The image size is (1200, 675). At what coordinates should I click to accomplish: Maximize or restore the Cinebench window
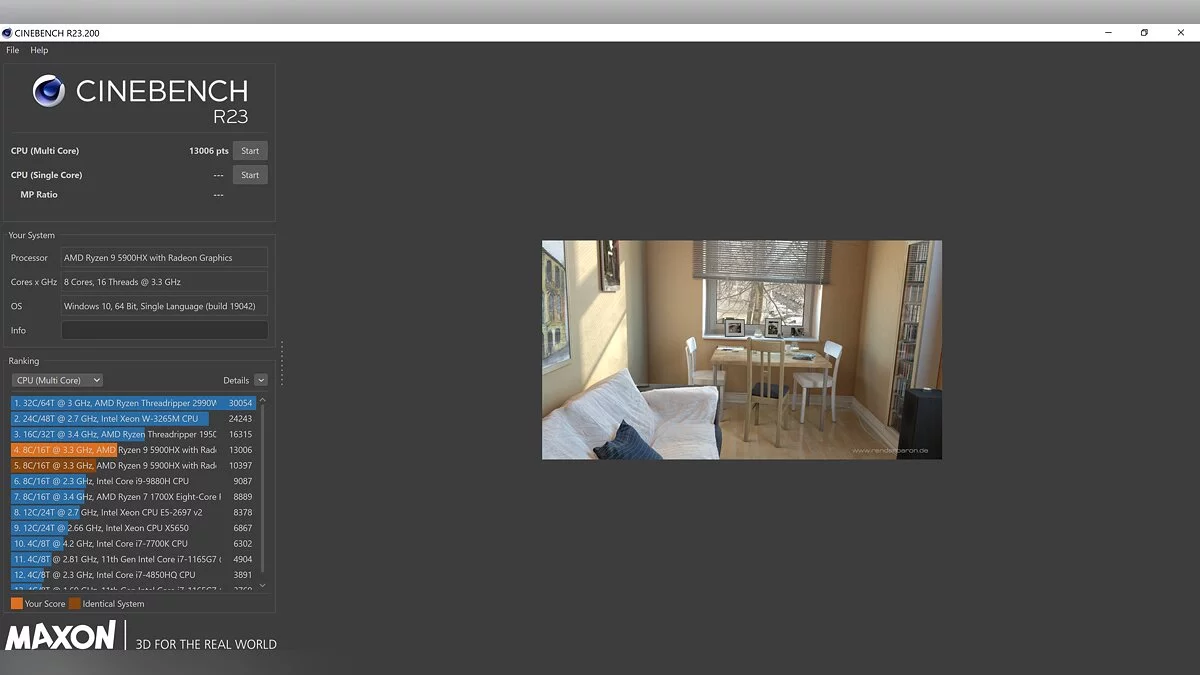coord(1144,33)
